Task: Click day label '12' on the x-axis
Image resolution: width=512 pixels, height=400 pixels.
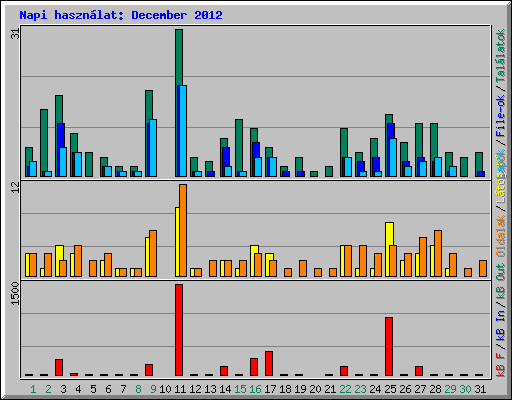Action: 195,389
